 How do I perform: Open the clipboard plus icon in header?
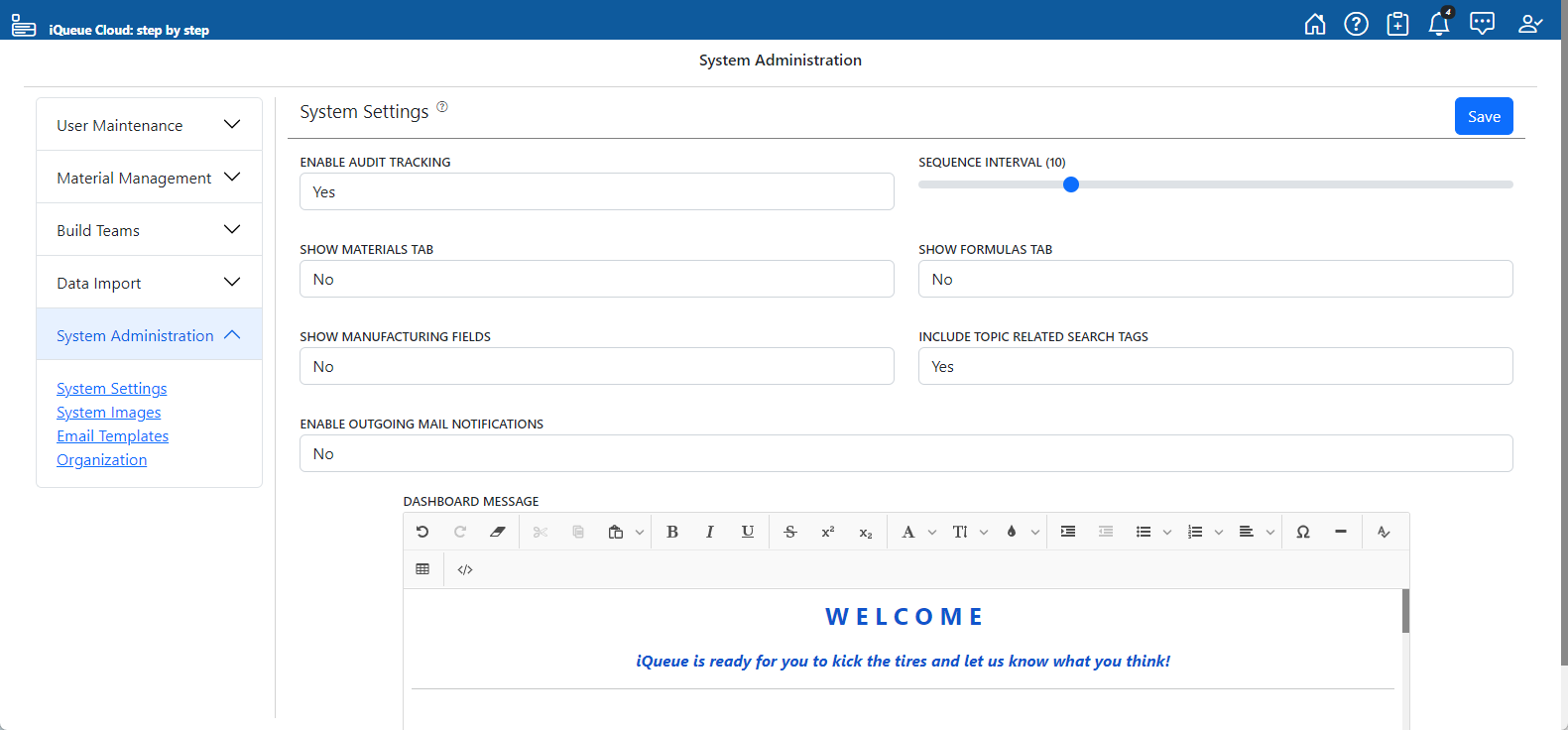[1397, 24]
